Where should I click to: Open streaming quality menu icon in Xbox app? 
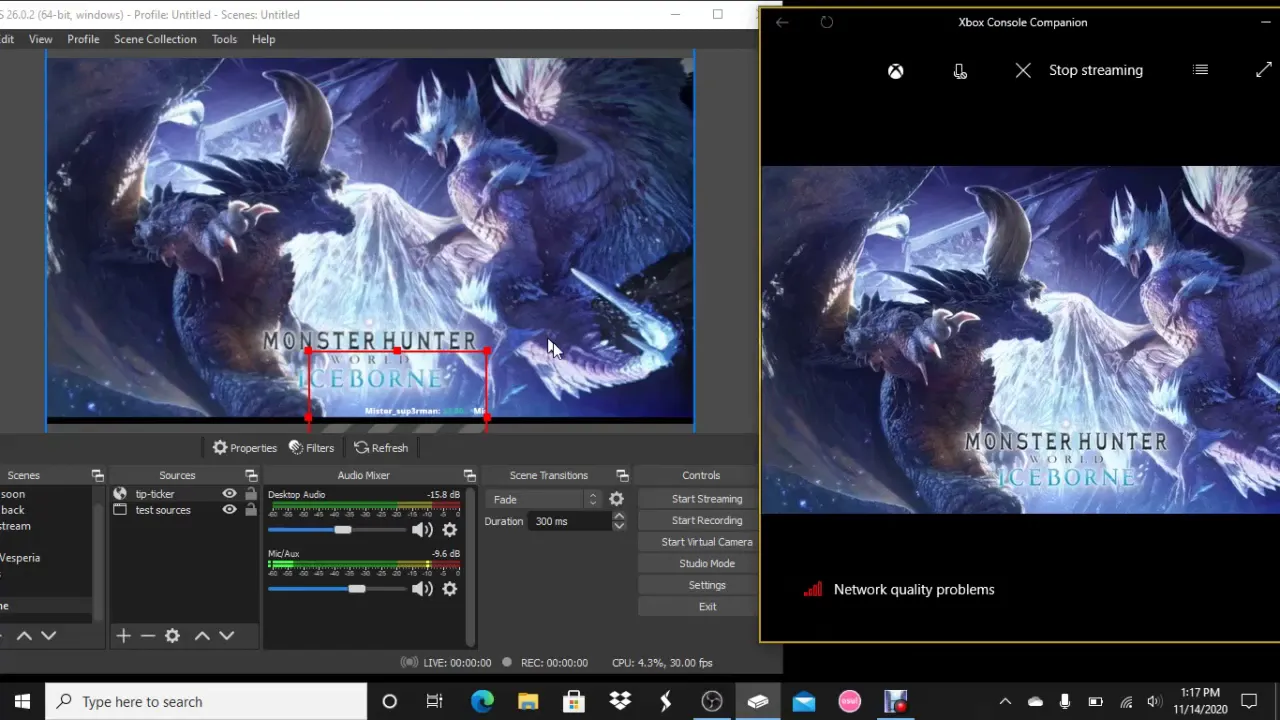click(1201, 70)
